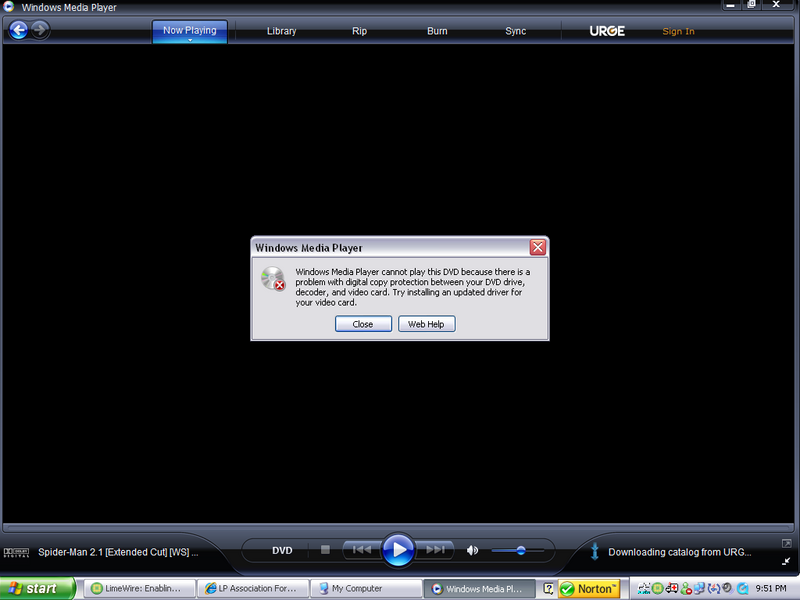
Task: Switch to the Rip tab
Action: (x=359, y=31)
